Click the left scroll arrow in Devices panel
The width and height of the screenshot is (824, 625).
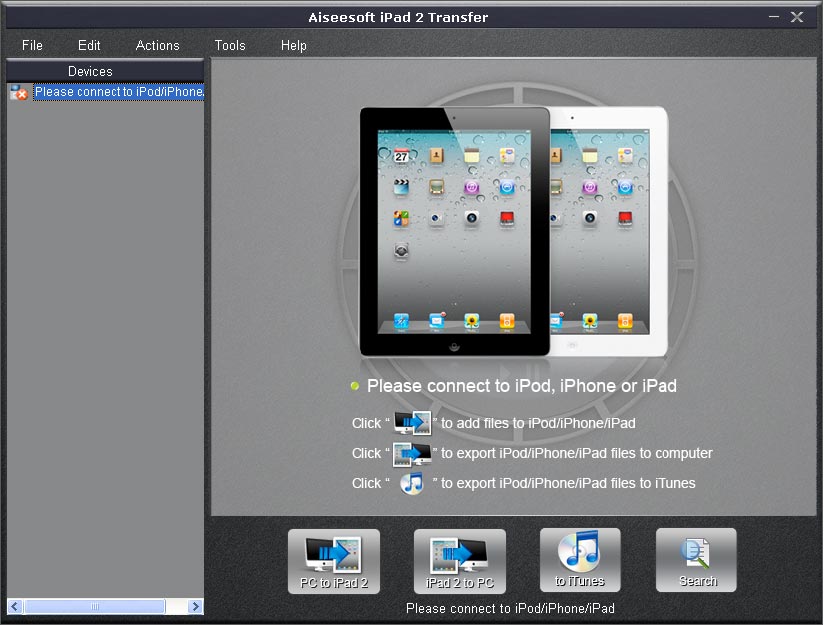pos(15,606)
